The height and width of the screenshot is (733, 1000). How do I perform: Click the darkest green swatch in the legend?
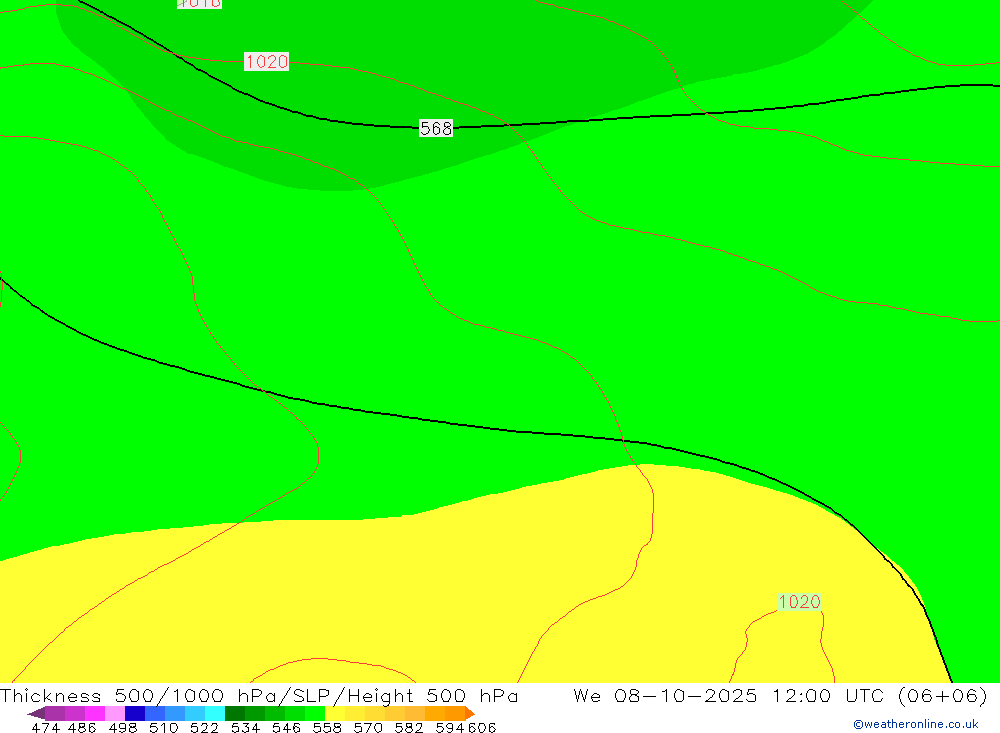(x=235, y=713)
